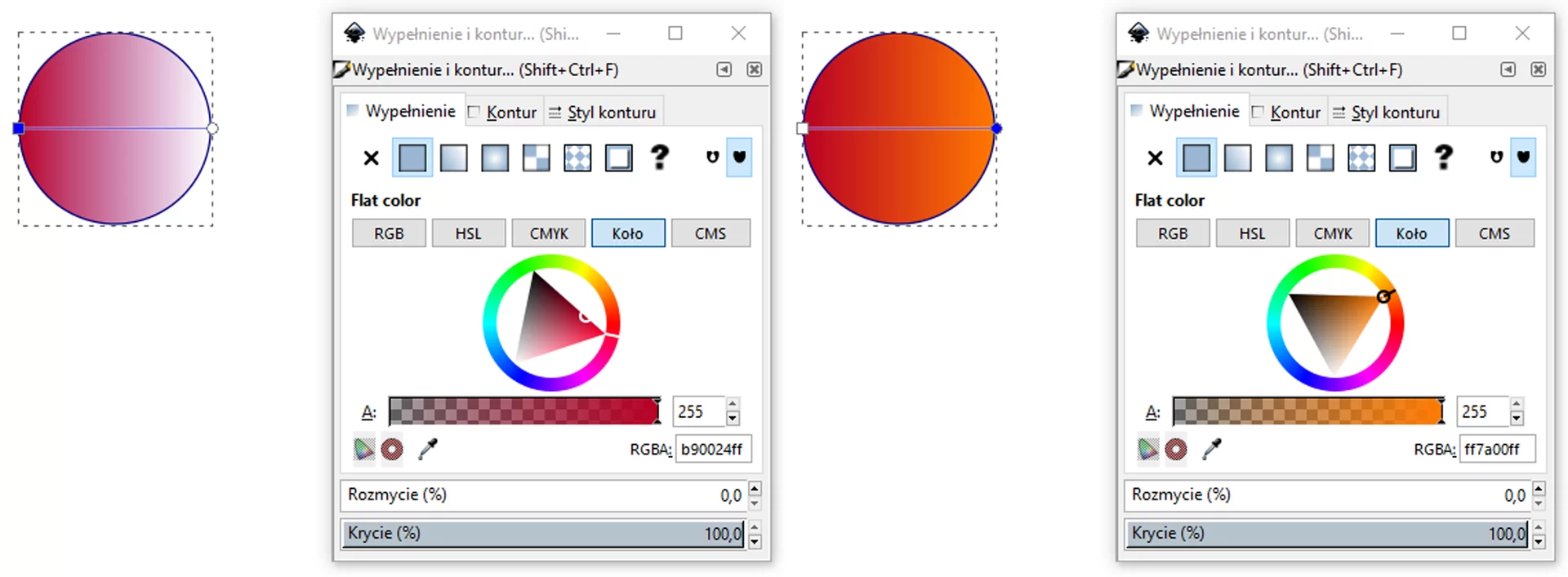Select CMS color mode in right dialog
Image resolution: width=1568 pixels, height=577 pixels.
point(1494,233)
